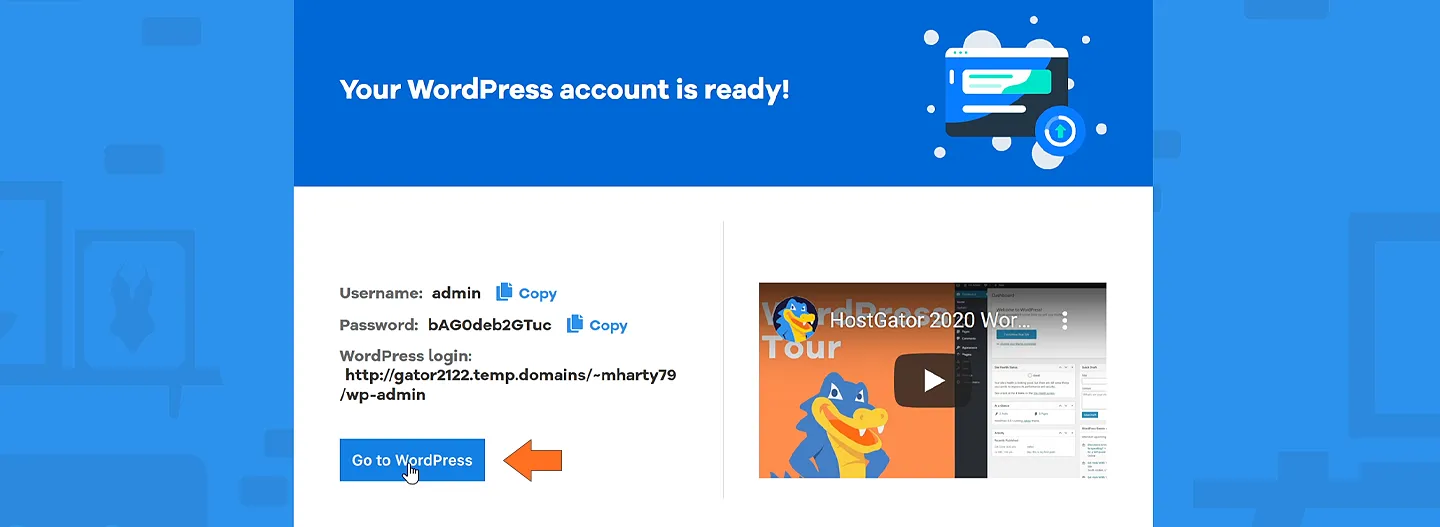Click the orange arrow pointing at button
Viewport: 1440px width, 527px height.
[533, 460]
